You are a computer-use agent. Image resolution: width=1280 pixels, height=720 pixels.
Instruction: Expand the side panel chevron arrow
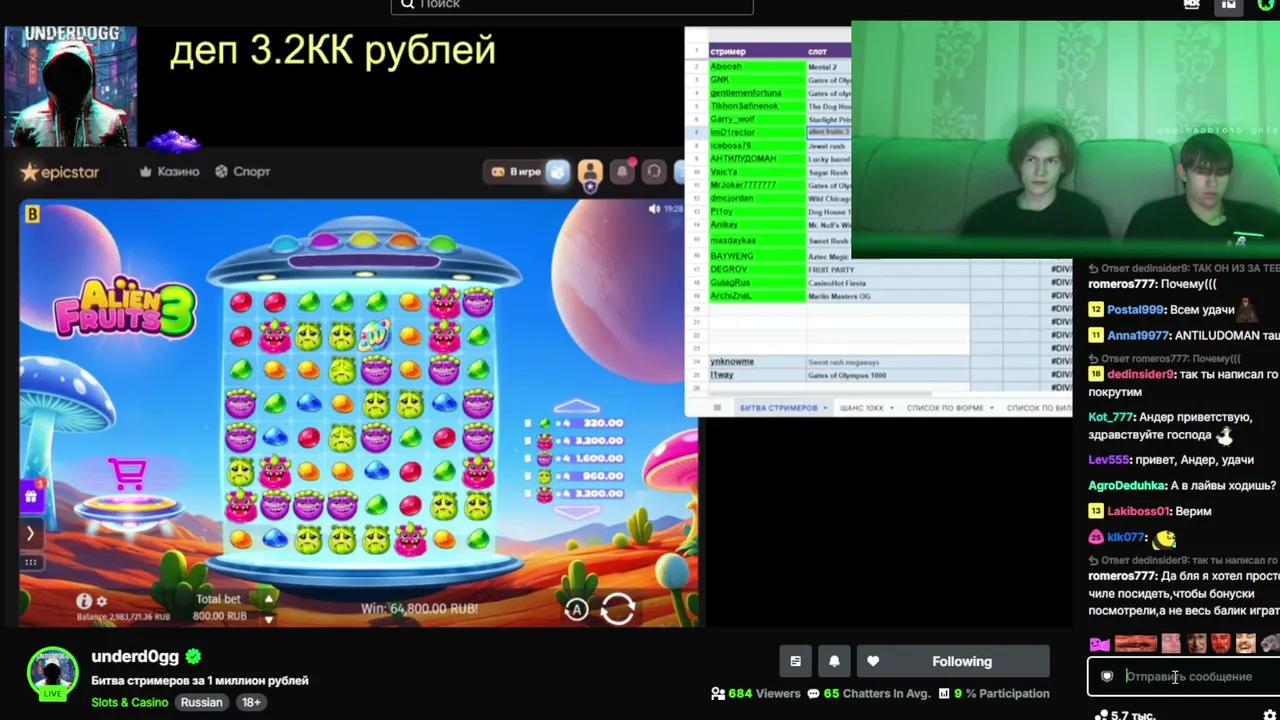pos(30,534)
